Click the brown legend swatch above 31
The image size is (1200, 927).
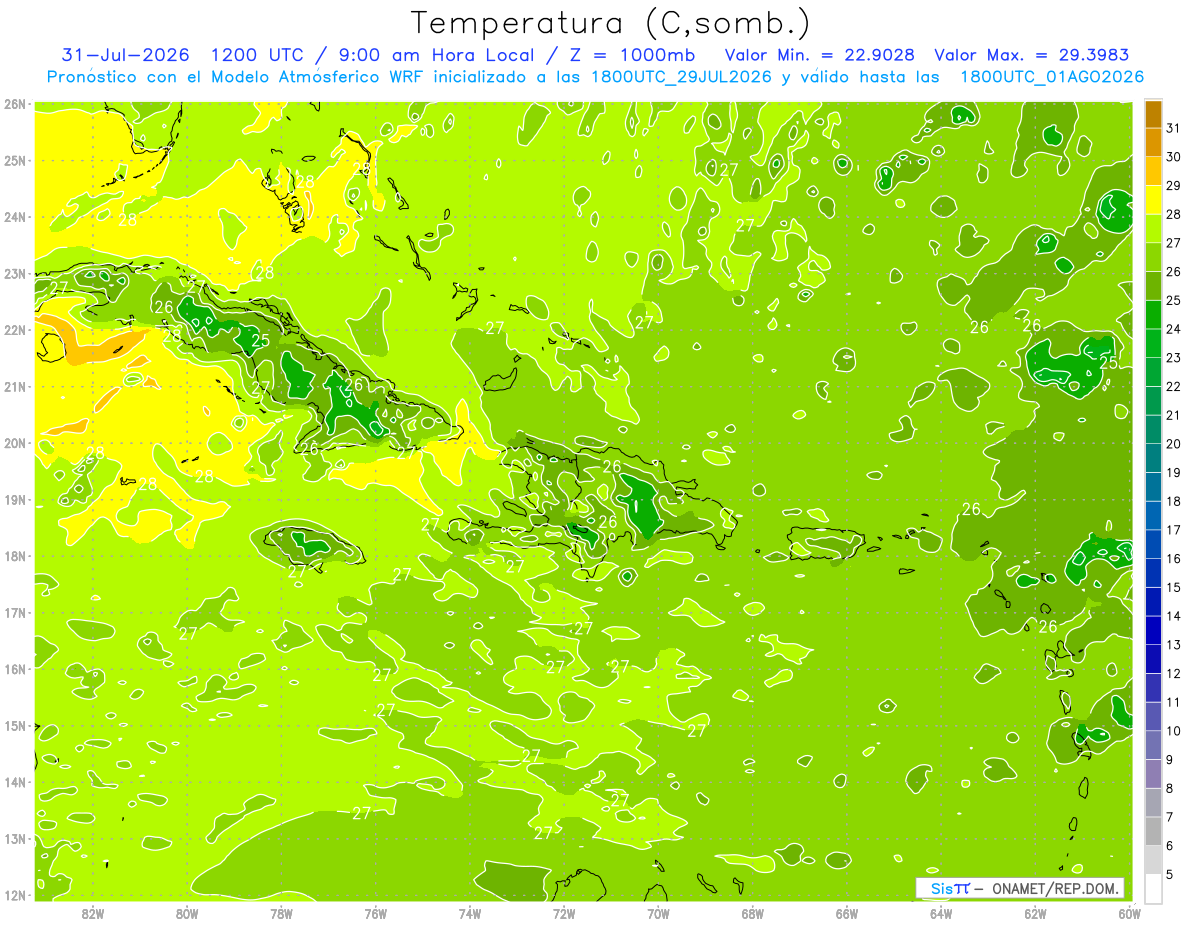coord(1153,114)
